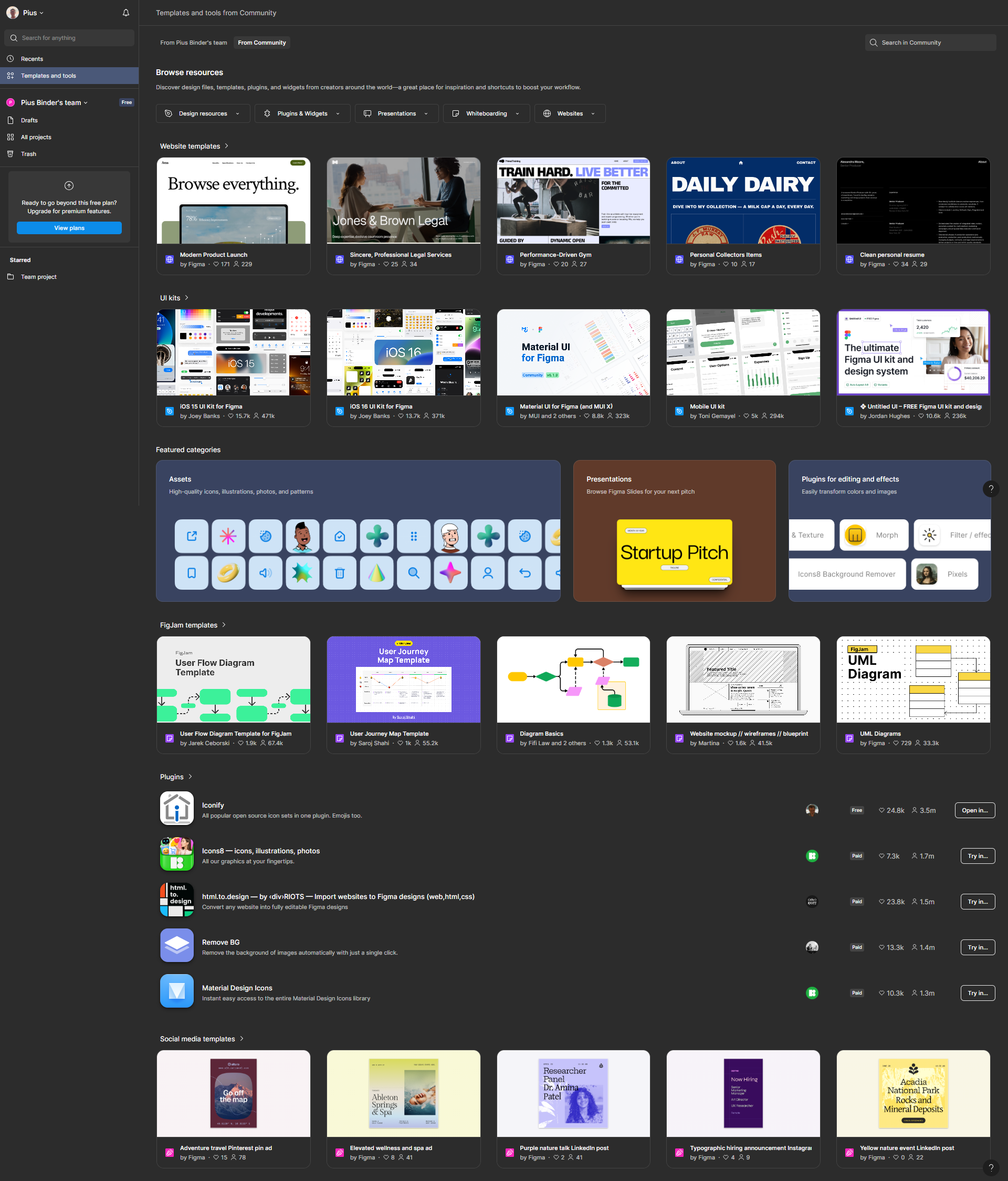Open Performance-Driven Gym template thumbnail
The width and height of the screenshot is (1008, 1181).
tap(573, 201)
